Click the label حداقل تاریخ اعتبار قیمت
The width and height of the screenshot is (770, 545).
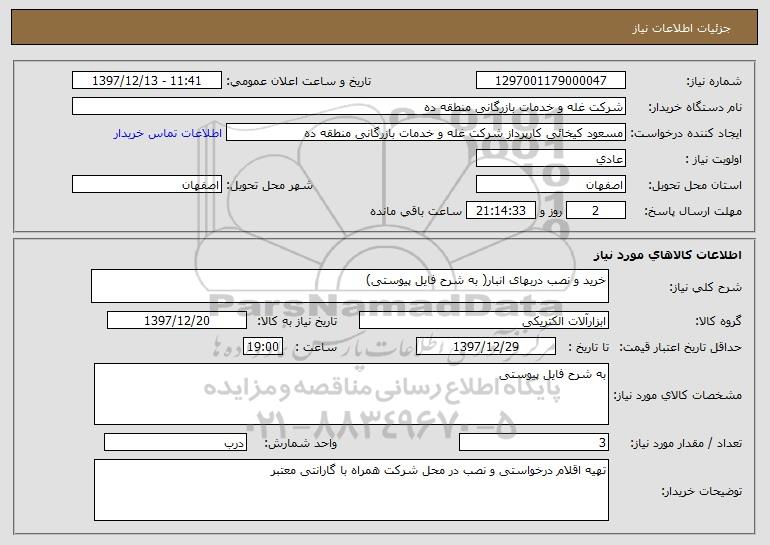point(680,348)
